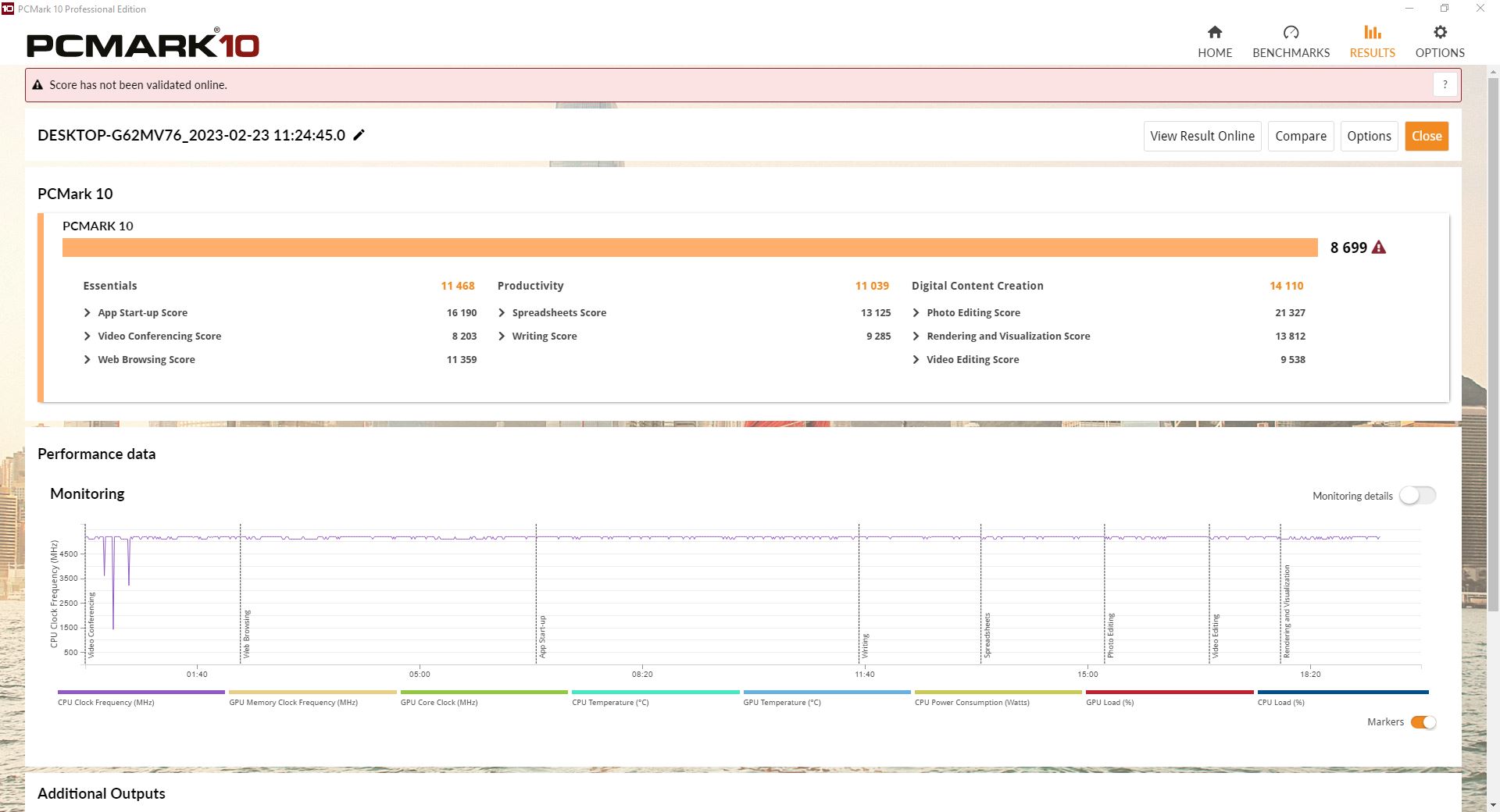1500x812 pixels.
Task: Toggle GPU Memory Clock Frequency legend series
Action: point(312,696)
